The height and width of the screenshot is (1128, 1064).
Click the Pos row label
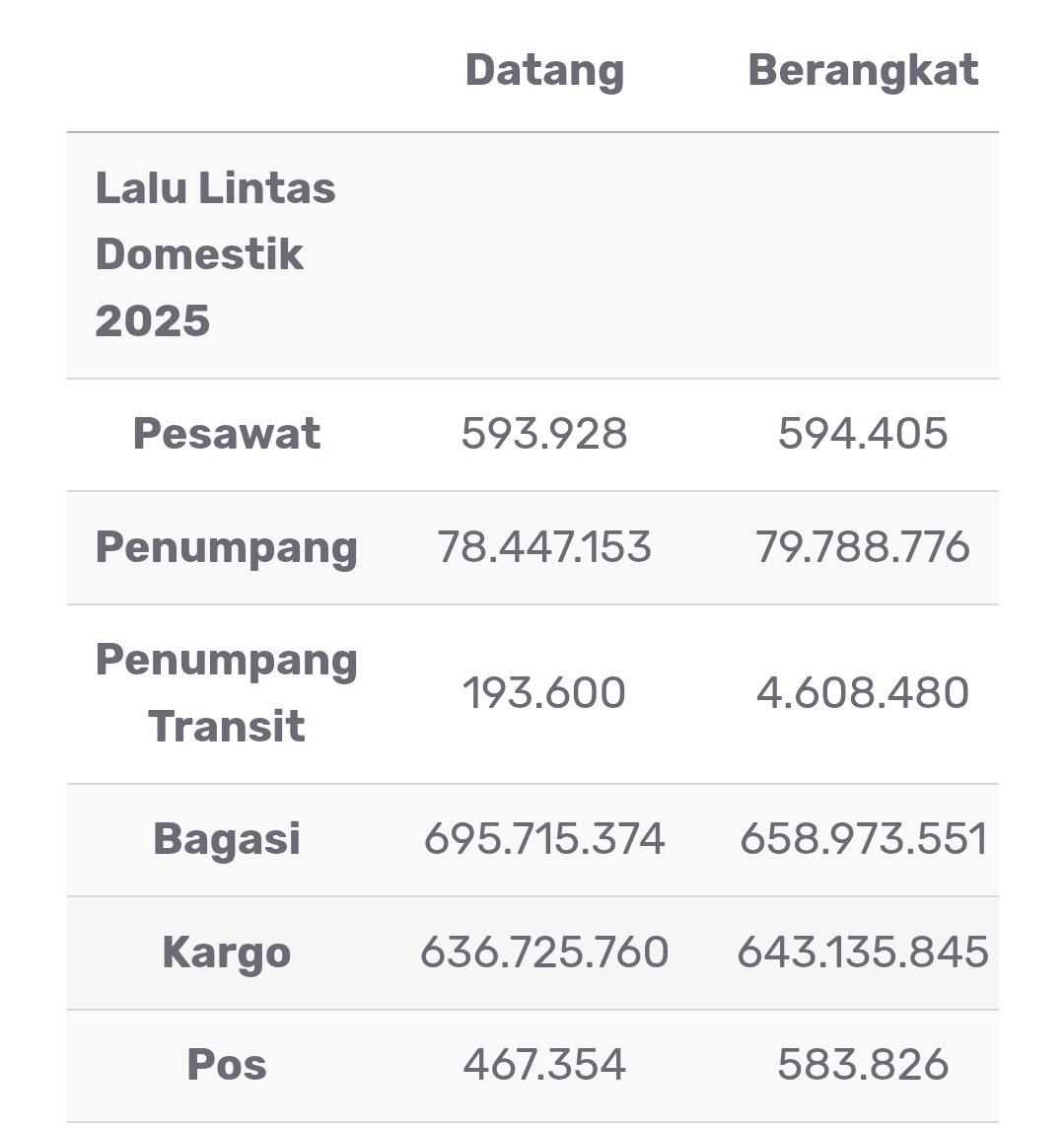[227, 1065]
